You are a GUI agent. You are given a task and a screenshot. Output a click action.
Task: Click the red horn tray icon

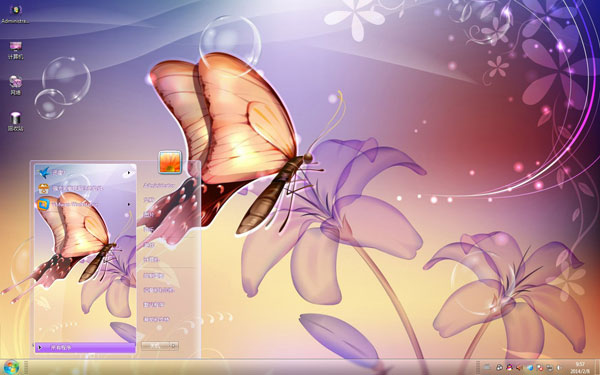(519, 368)
